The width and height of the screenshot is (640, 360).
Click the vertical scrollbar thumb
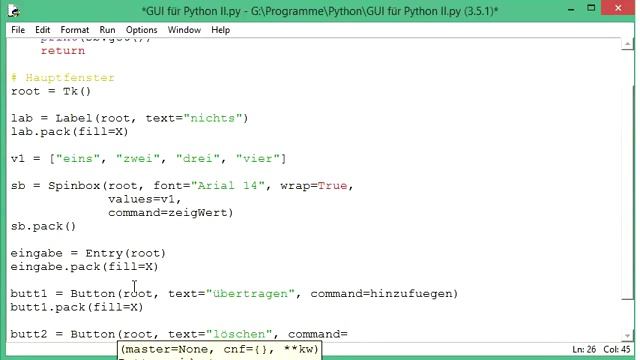tap(628, 192)
